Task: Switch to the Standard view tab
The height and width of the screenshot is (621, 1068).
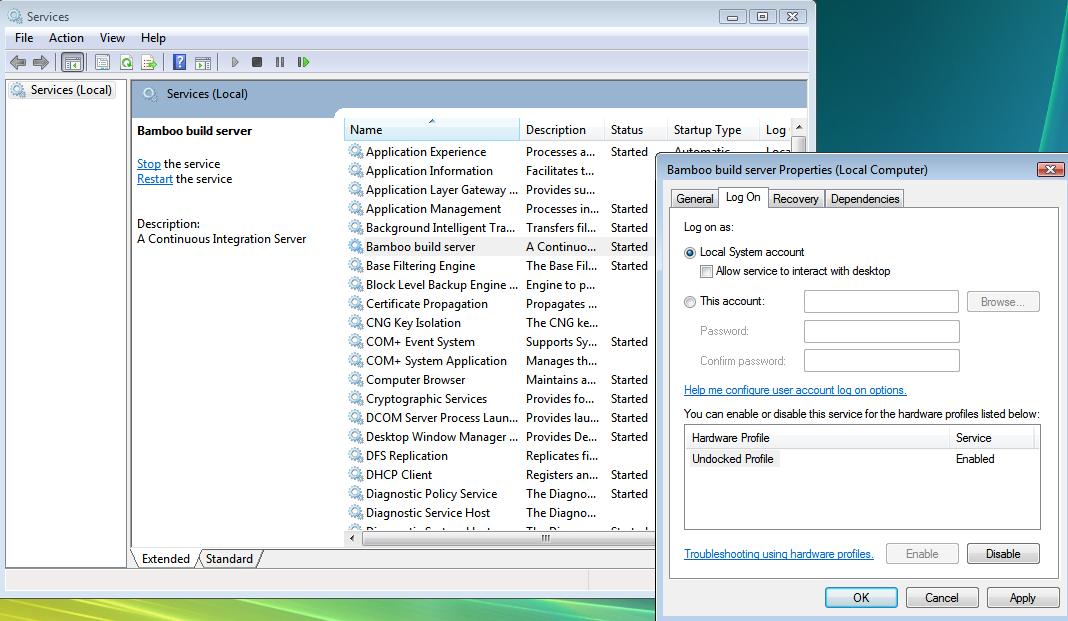Action: [229, 558]
